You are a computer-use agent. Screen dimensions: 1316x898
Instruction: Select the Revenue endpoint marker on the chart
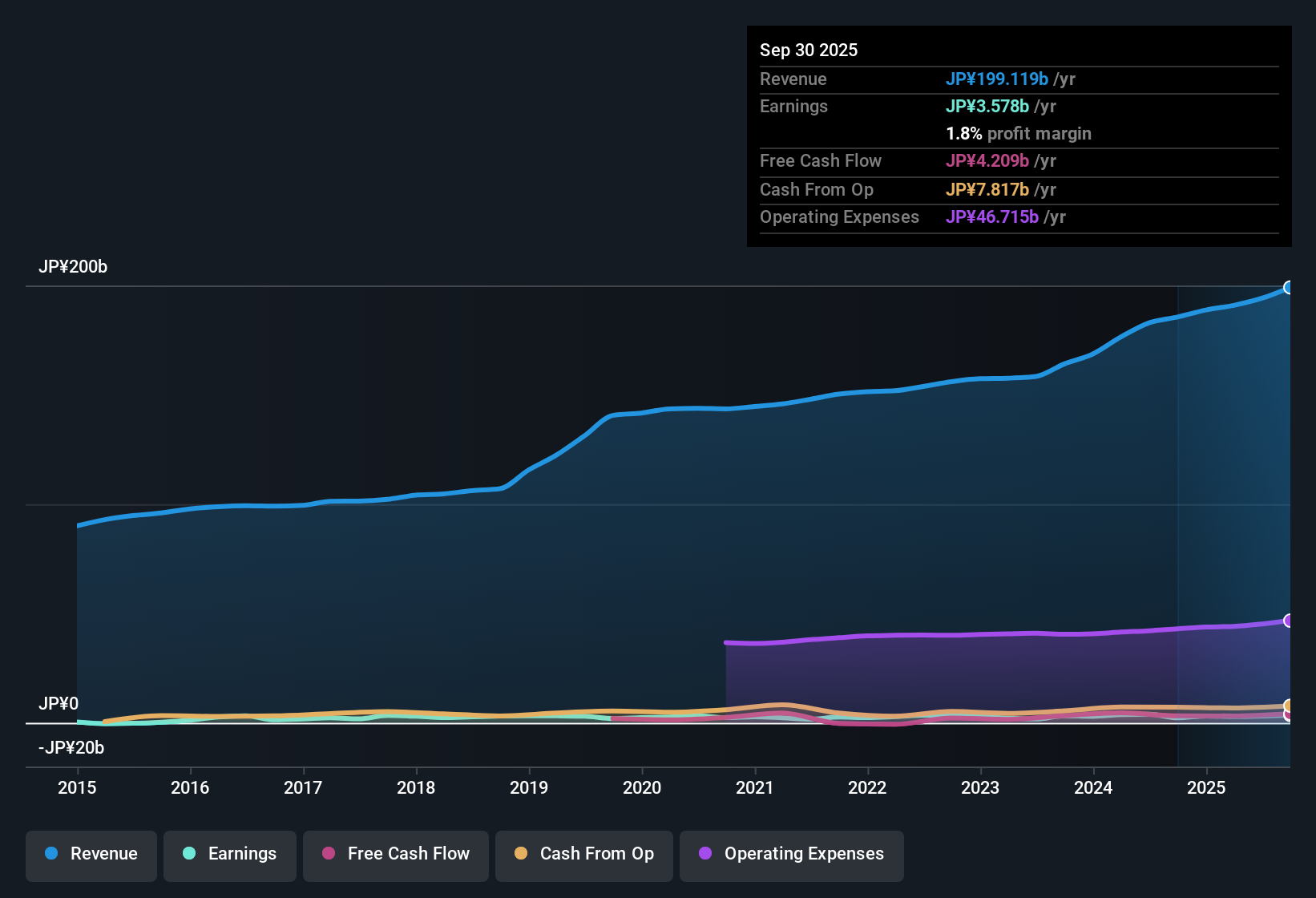point(1289,287)
